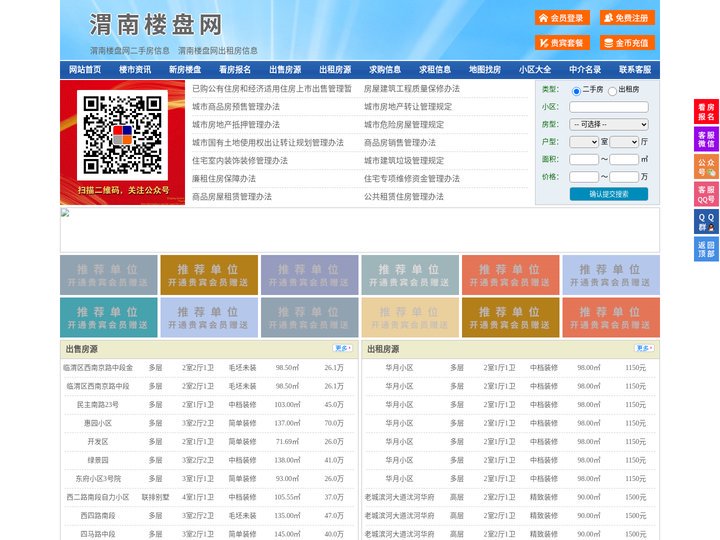Click the minimum 价格 input field
The height and width of the screenshot is (540, 720).
click(584, 177)
